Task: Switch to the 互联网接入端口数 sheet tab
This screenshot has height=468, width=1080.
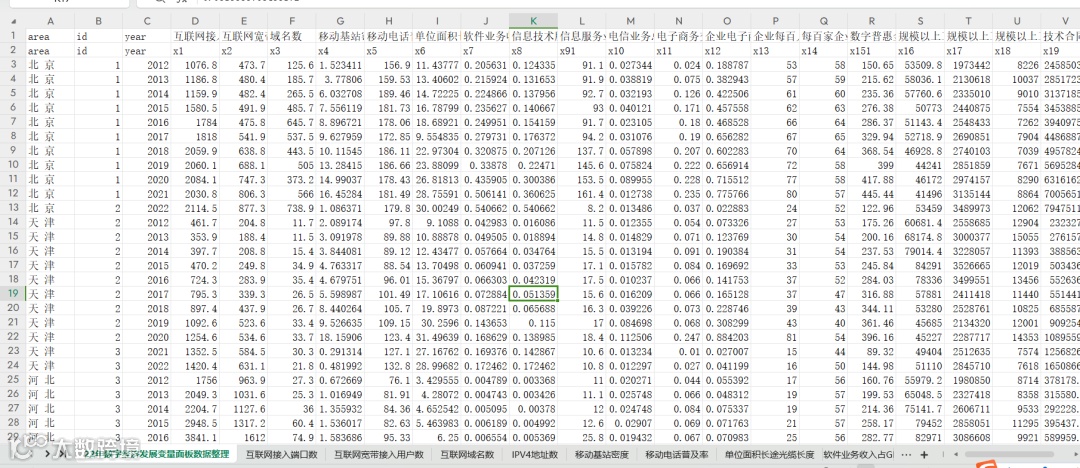Action: click(x=282, y=455)
